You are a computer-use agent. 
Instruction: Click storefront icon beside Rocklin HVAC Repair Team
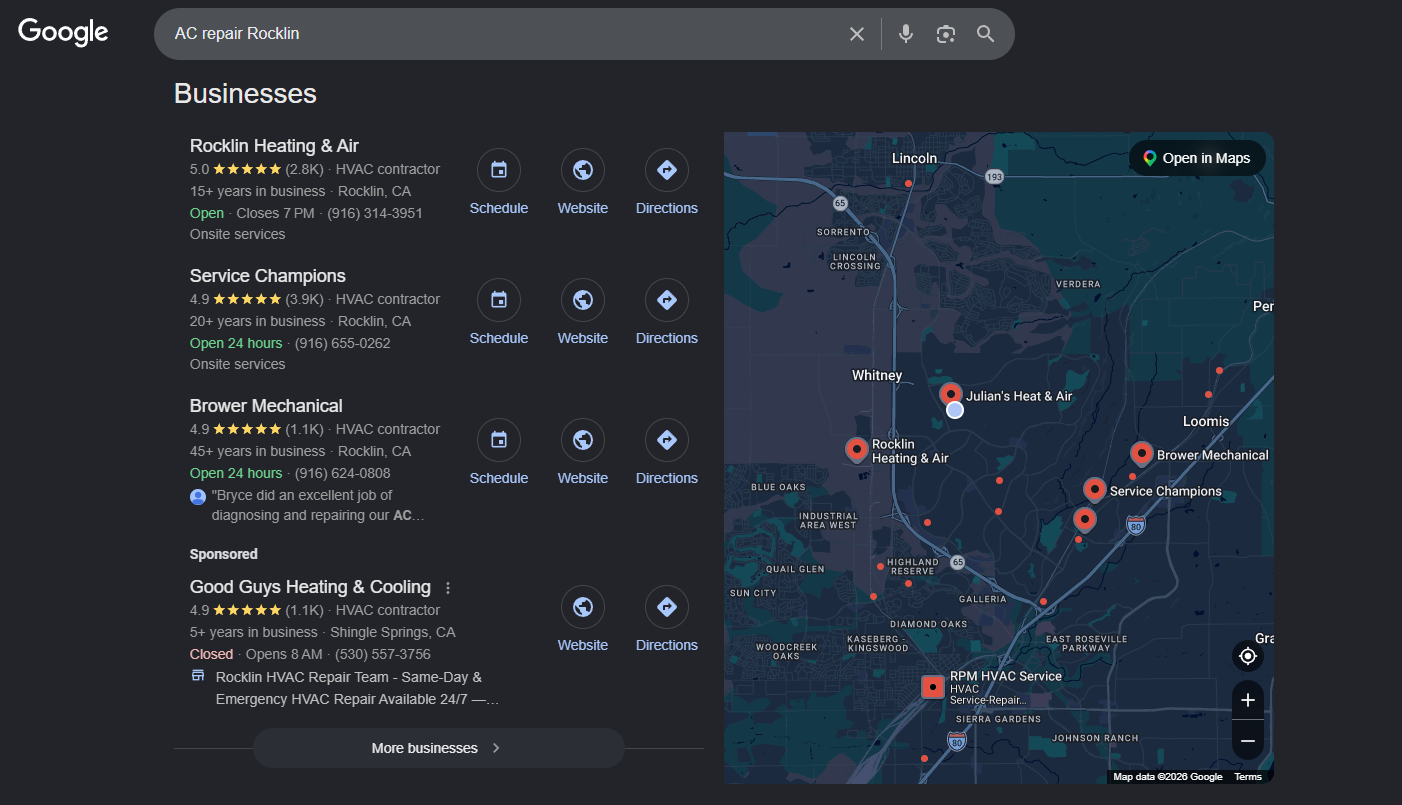[198, 676]
